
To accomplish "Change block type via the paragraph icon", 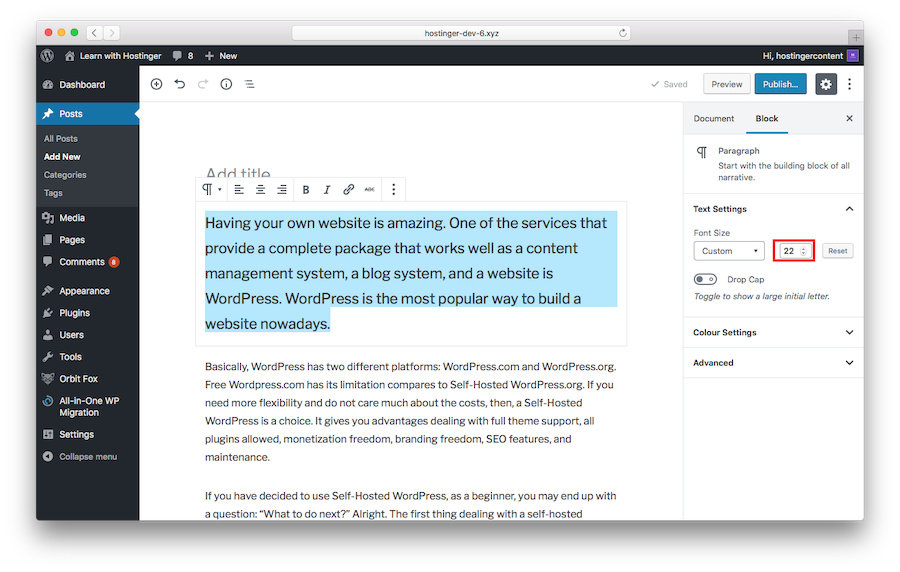I will [211, 189].
